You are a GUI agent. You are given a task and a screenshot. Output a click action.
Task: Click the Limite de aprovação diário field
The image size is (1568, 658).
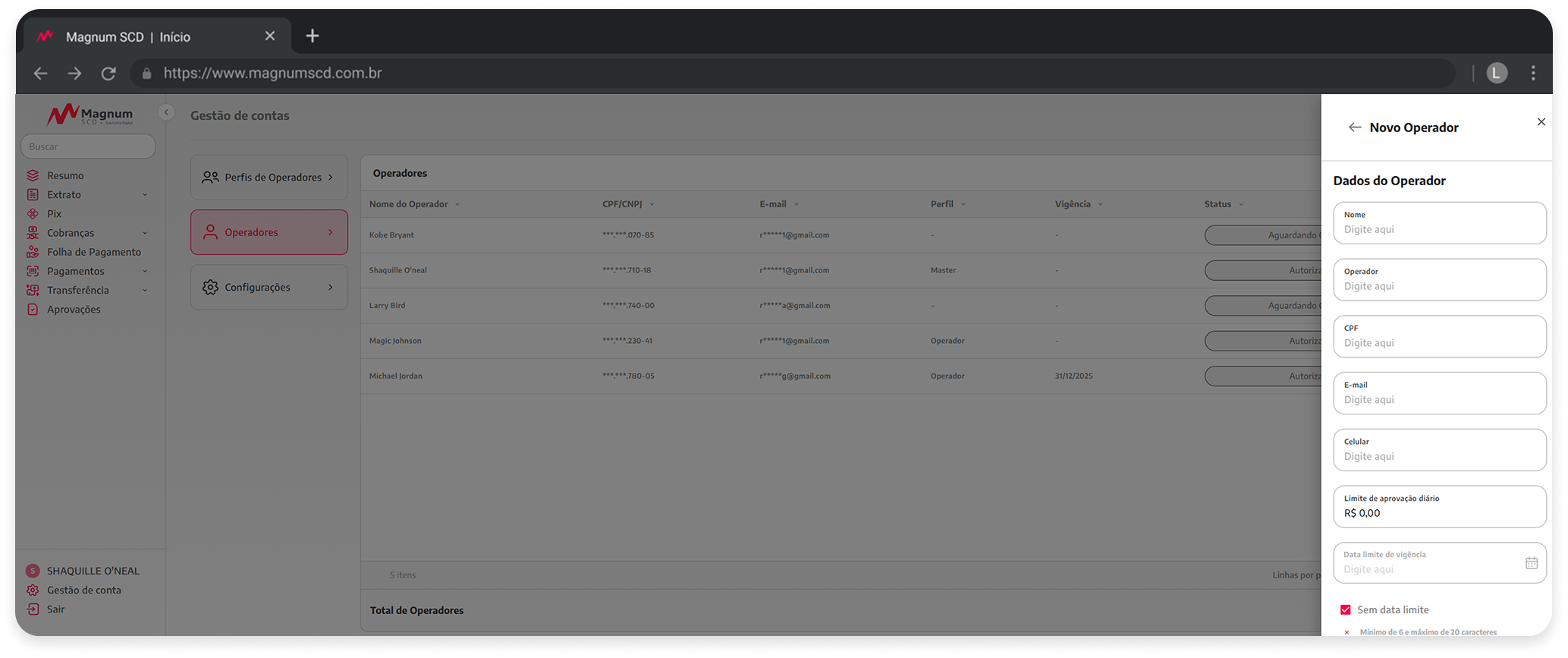1440,507
